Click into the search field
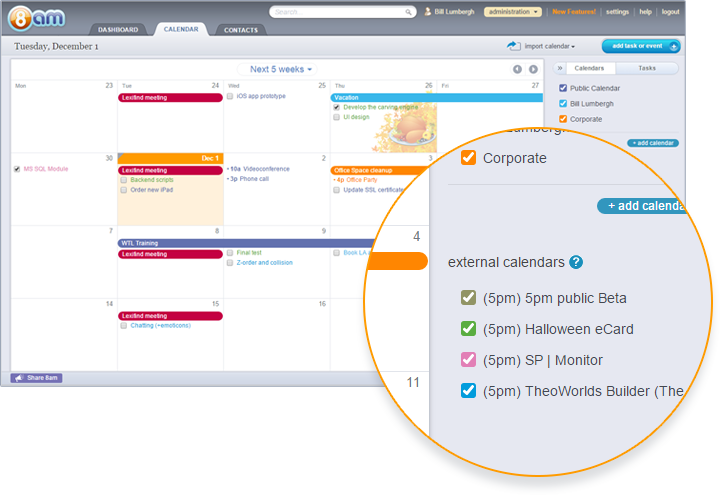720x495 pixels. (340, 12)
